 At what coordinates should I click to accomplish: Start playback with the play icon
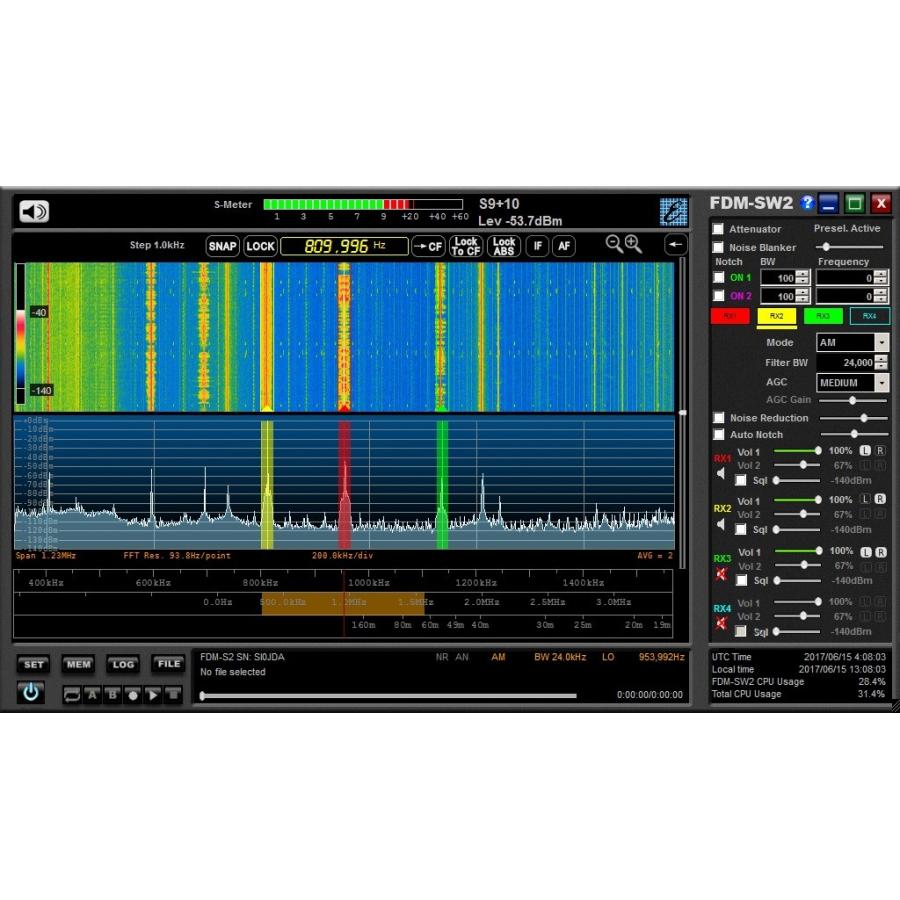coord(153,693)
